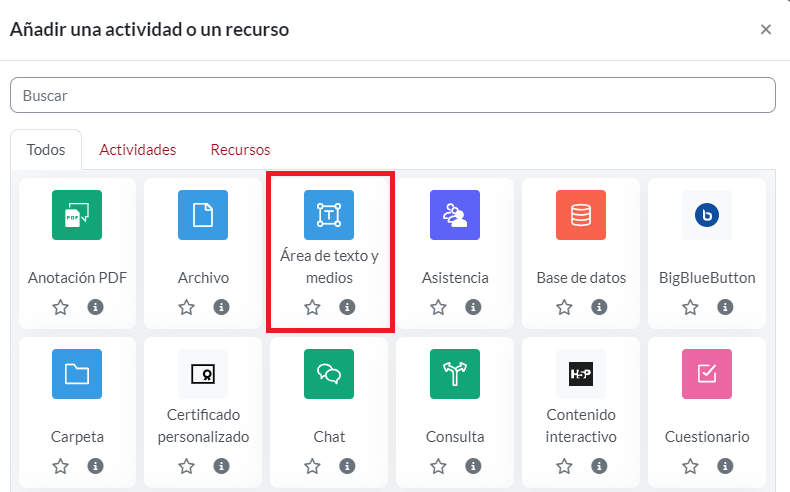Mark BigBlueButton as favorite with star

click(690, 307)
